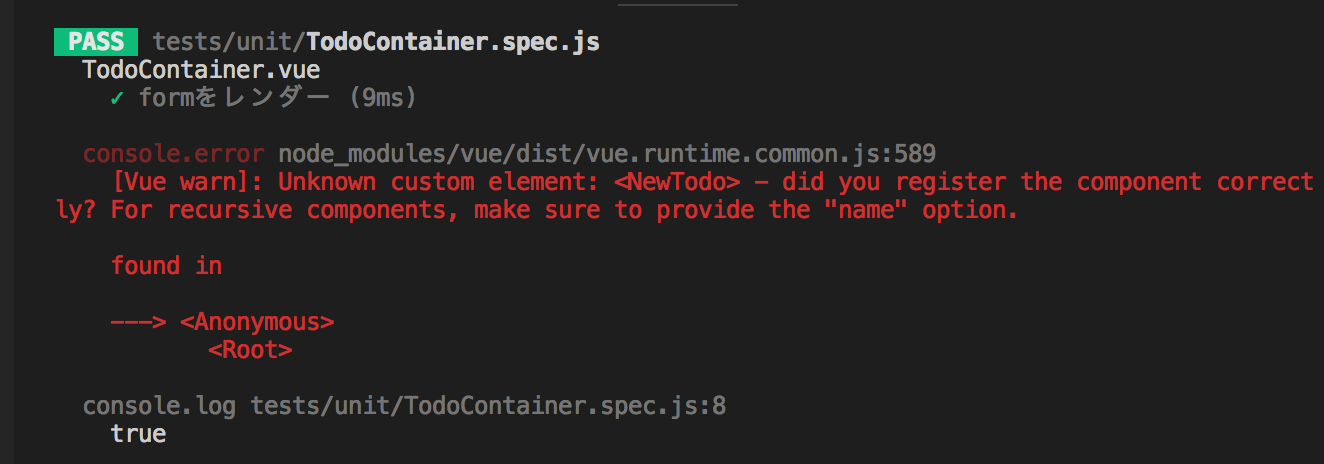
Task: Click the 'found in' line
Action: pyautogui.click(x=166, y=266)
